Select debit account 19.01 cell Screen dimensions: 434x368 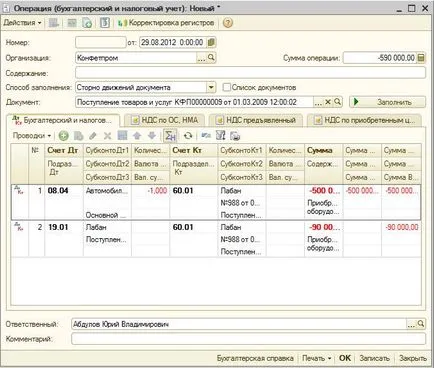pos(64,227)
